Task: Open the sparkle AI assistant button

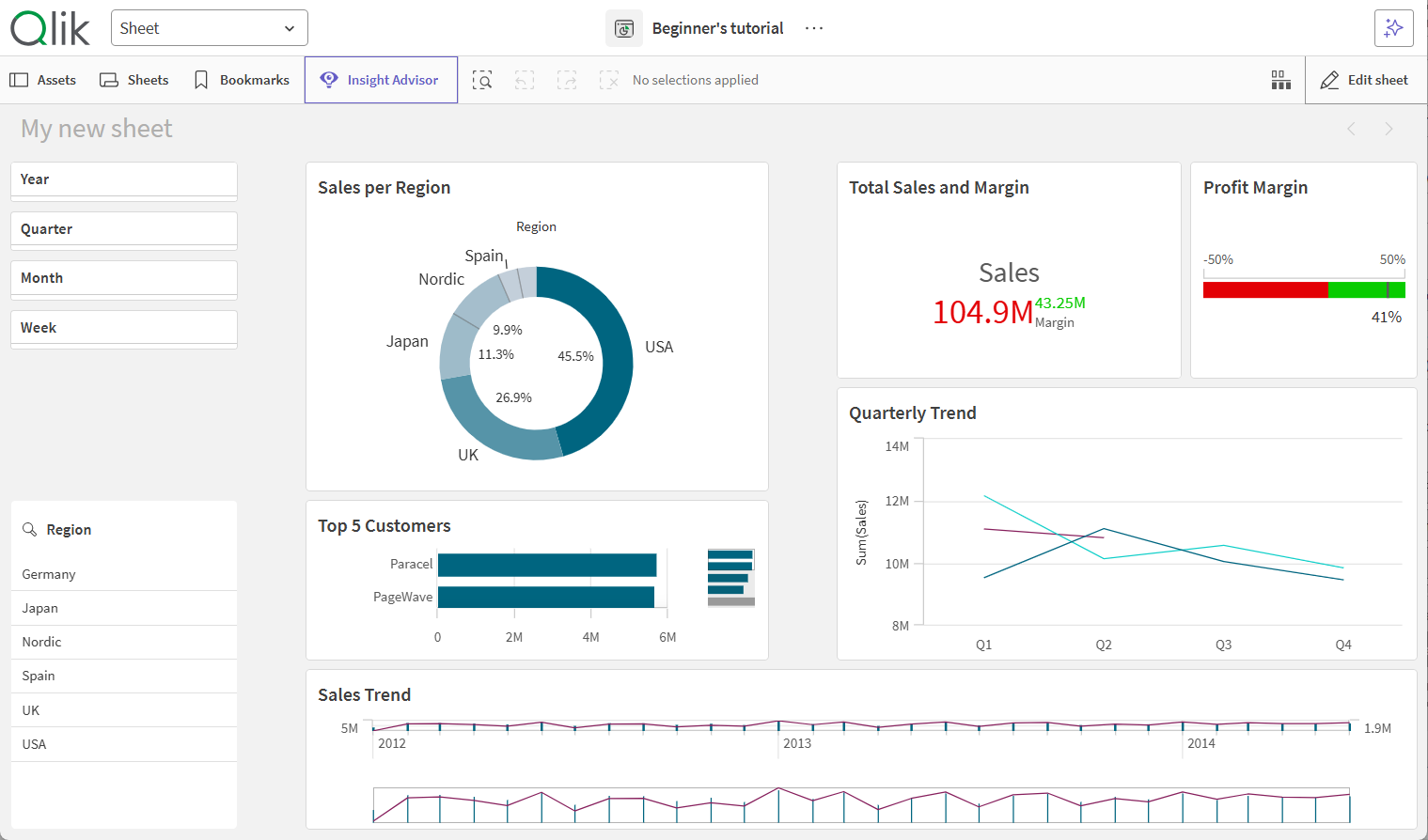Action: tap(1393, 28)
